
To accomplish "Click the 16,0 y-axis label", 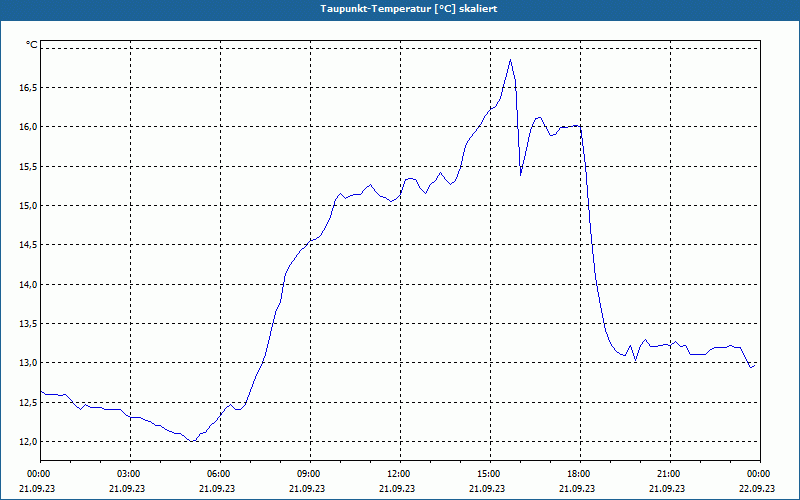I will point(29,127).
